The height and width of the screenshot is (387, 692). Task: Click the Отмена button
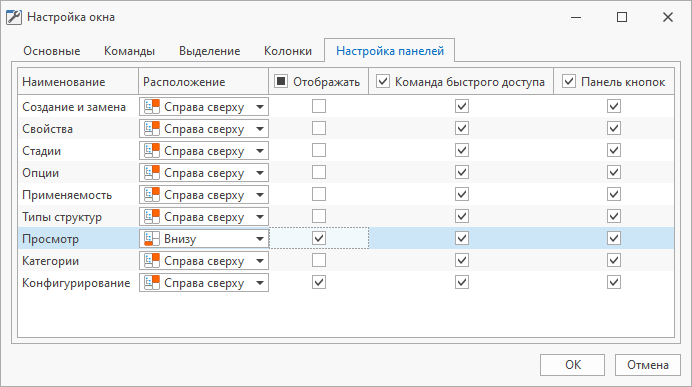point(647,365)
